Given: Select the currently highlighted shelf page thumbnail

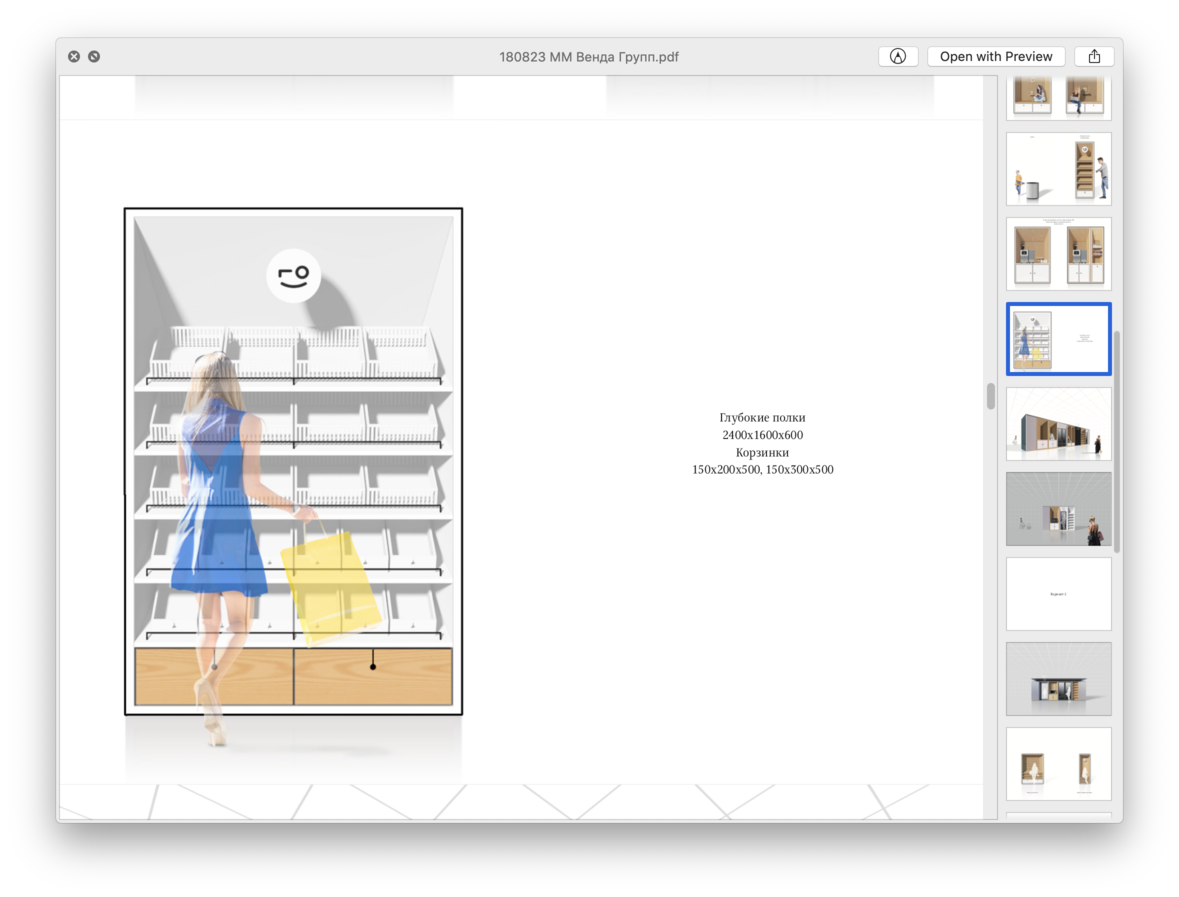Looking at the screenshot, I should [1058, 339].
